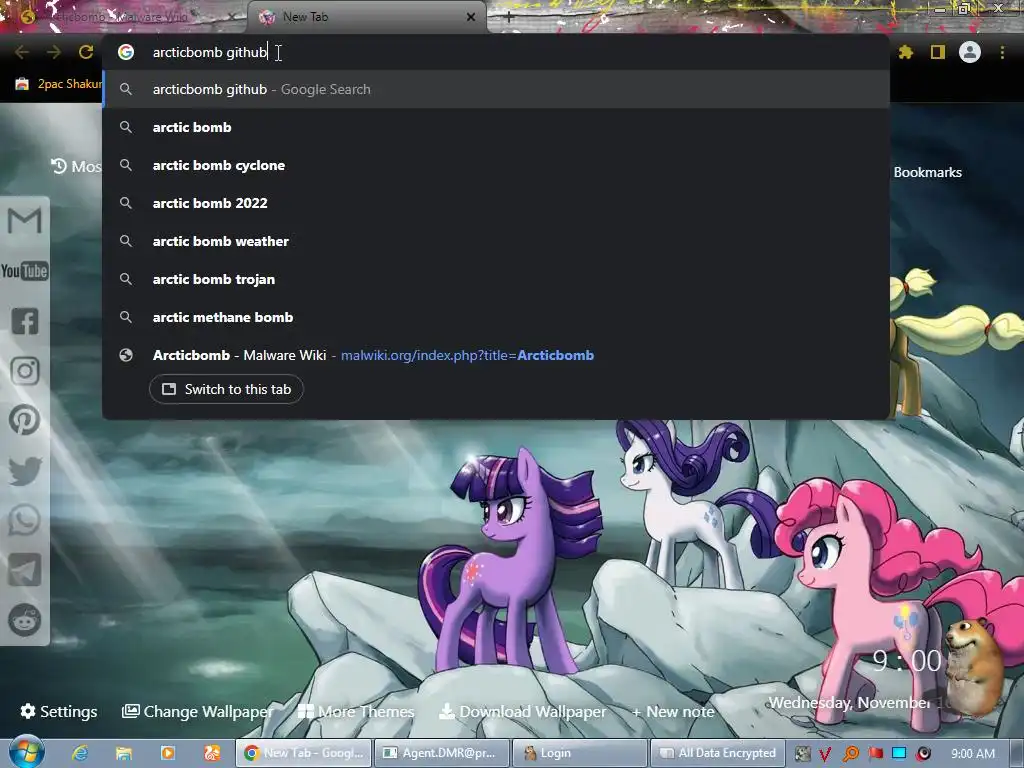Switch to the 'Login' taskbar window

coord(579,753)
